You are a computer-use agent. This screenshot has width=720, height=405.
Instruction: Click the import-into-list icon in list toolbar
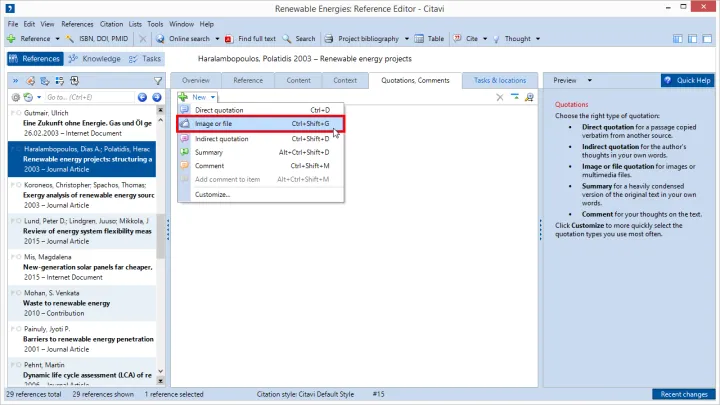point(74,81)
